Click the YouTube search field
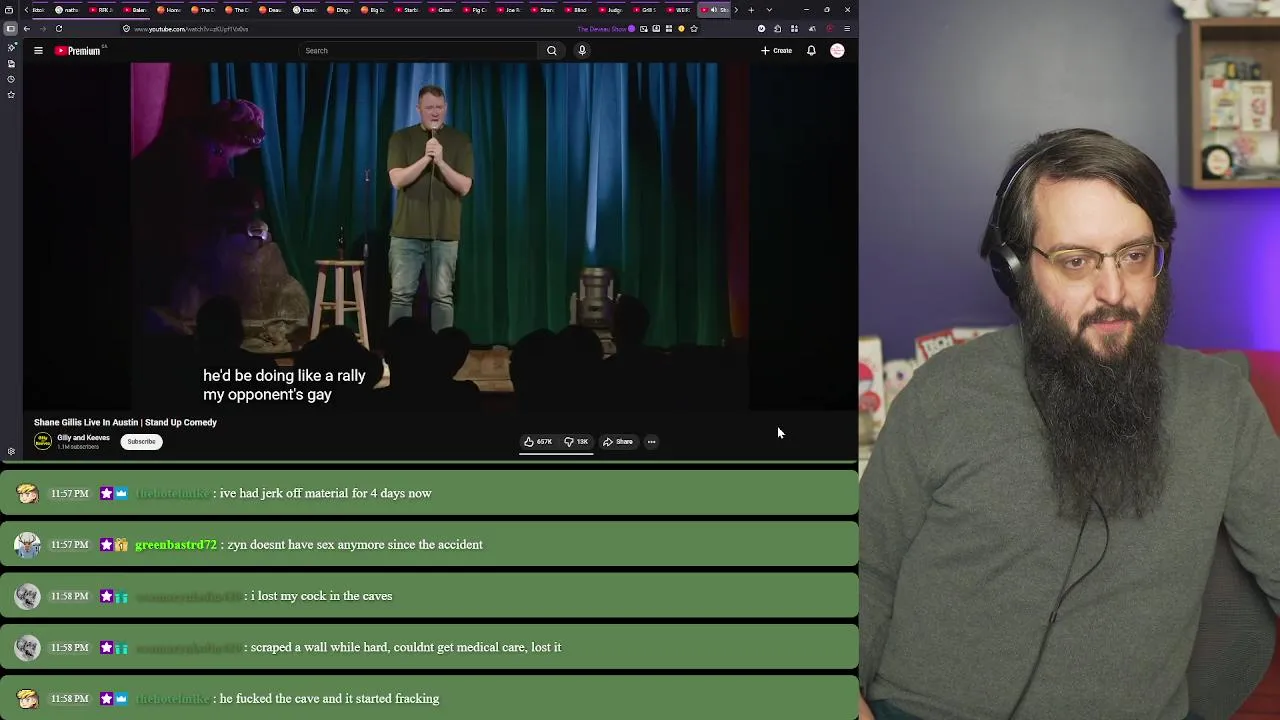This screenshot has width=1280, height=720. 418,50
